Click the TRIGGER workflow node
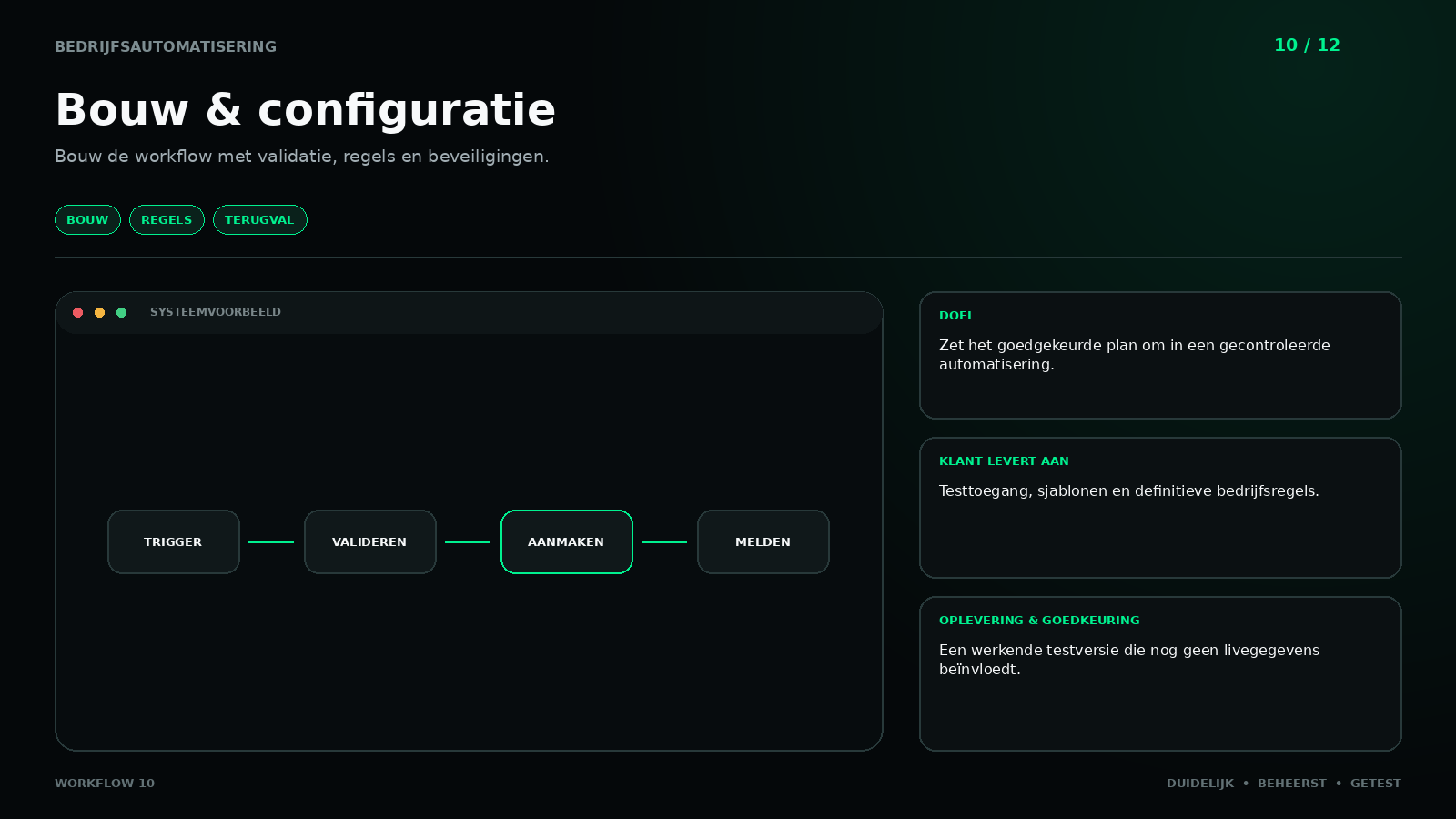 click(x=174, y=541)
